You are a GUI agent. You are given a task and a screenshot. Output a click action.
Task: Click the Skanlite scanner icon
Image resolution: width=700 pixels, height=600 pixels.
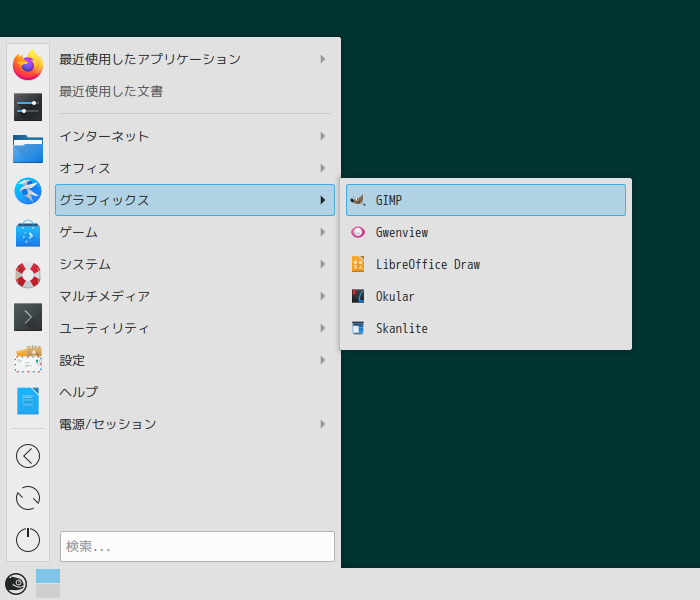click(x=358, y=328)
